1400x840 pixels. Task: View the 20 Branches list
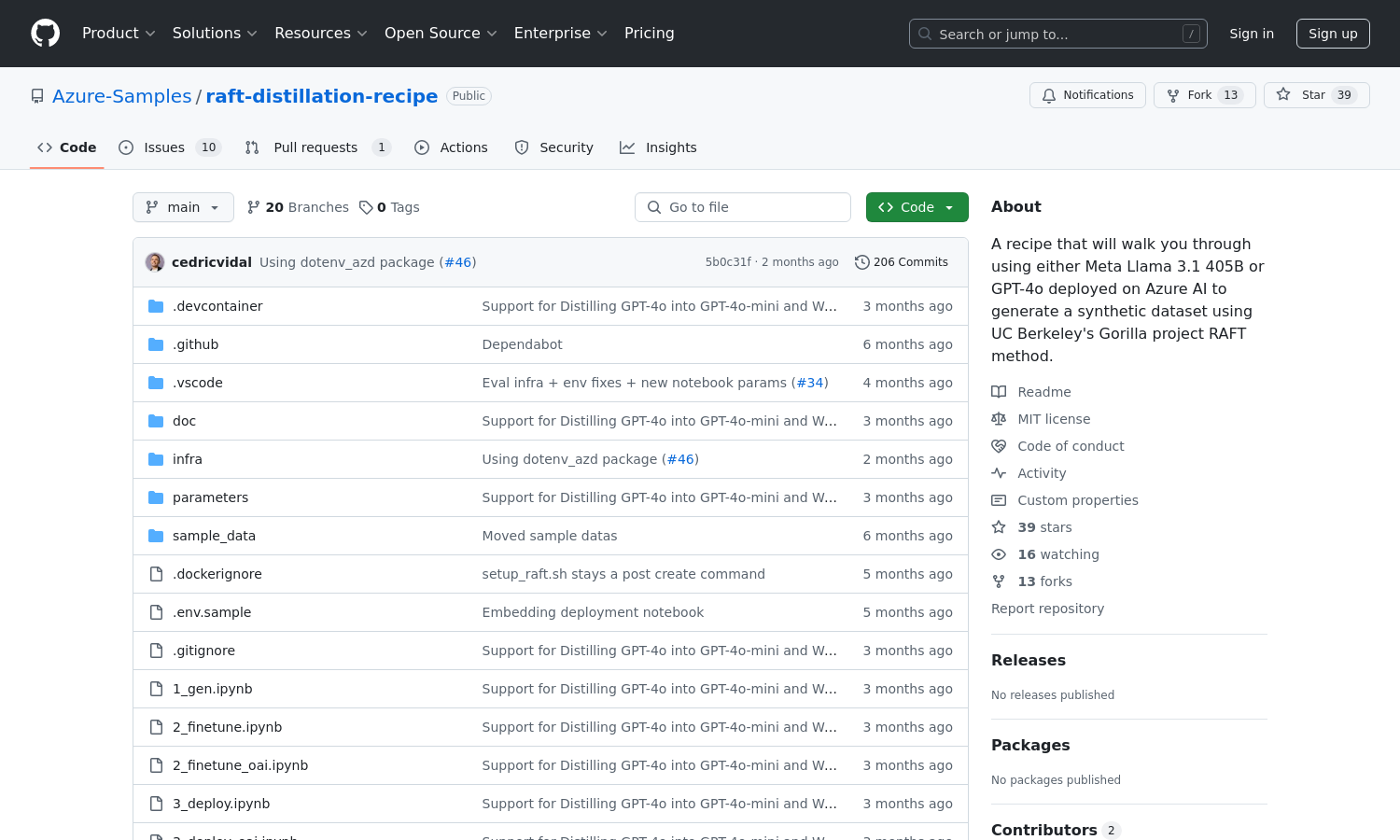[298, 207]
